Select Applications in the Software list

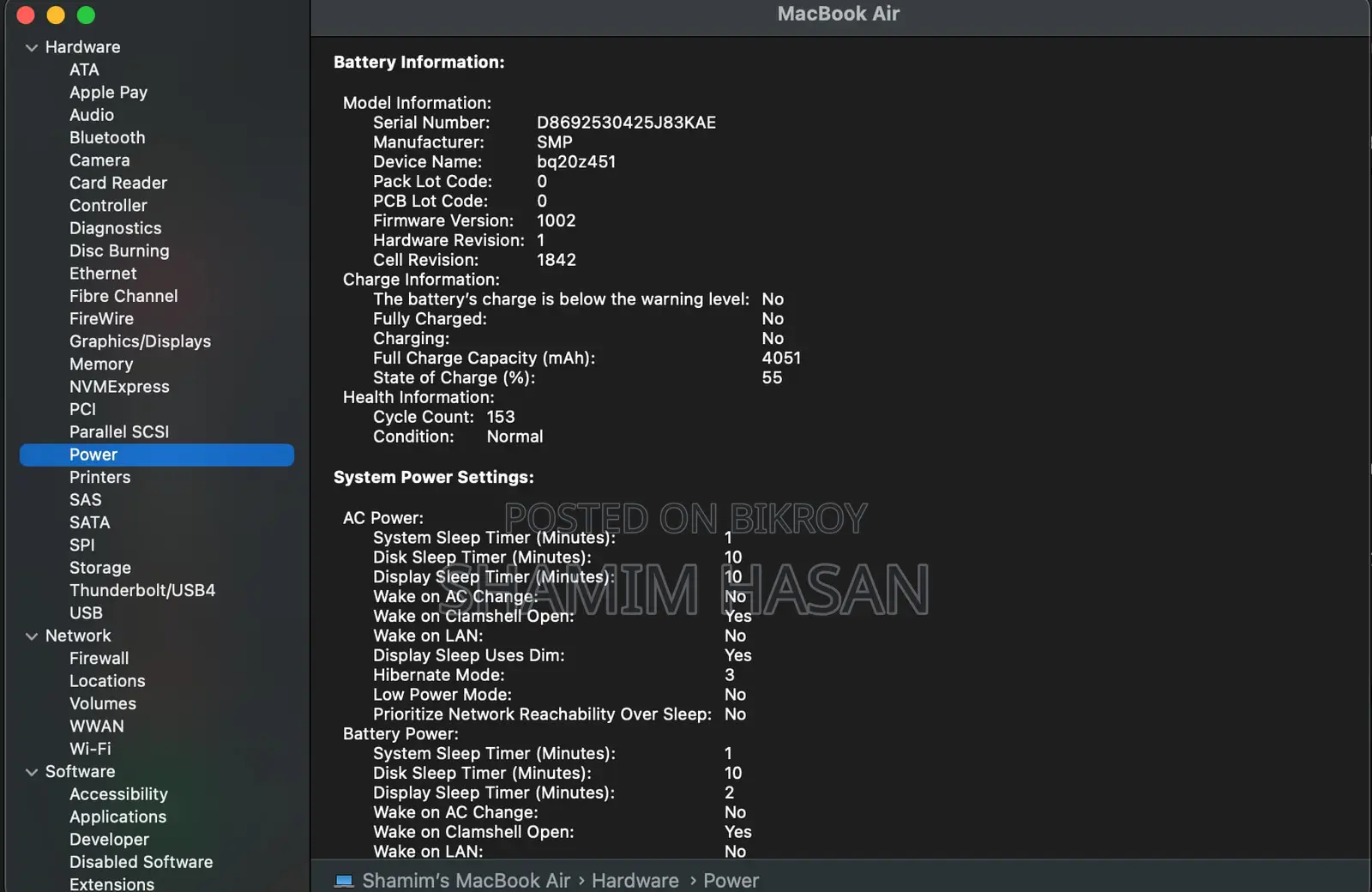point(117,817)
